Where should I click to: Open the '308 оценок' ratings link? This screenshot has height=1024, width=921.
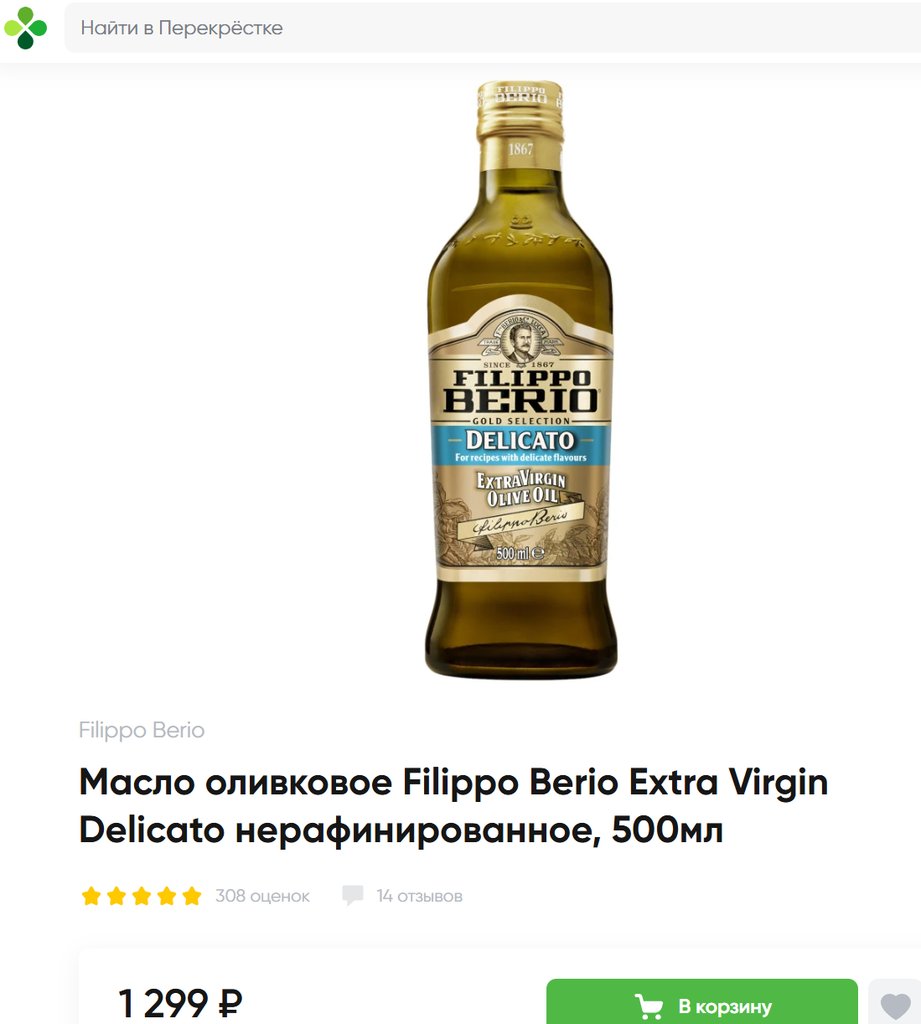pos(262,896)
